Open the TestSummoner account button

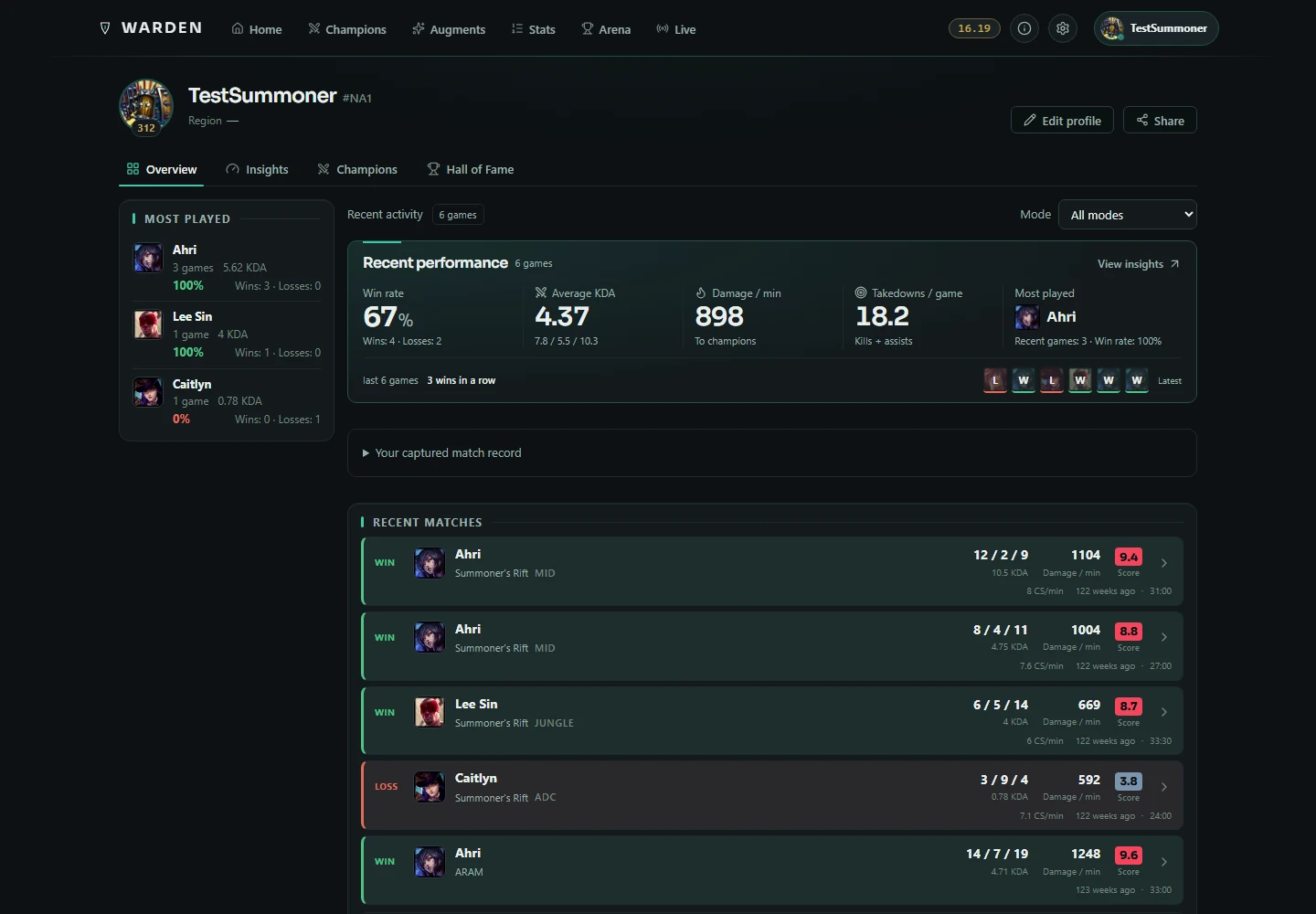coord(1156,28)
